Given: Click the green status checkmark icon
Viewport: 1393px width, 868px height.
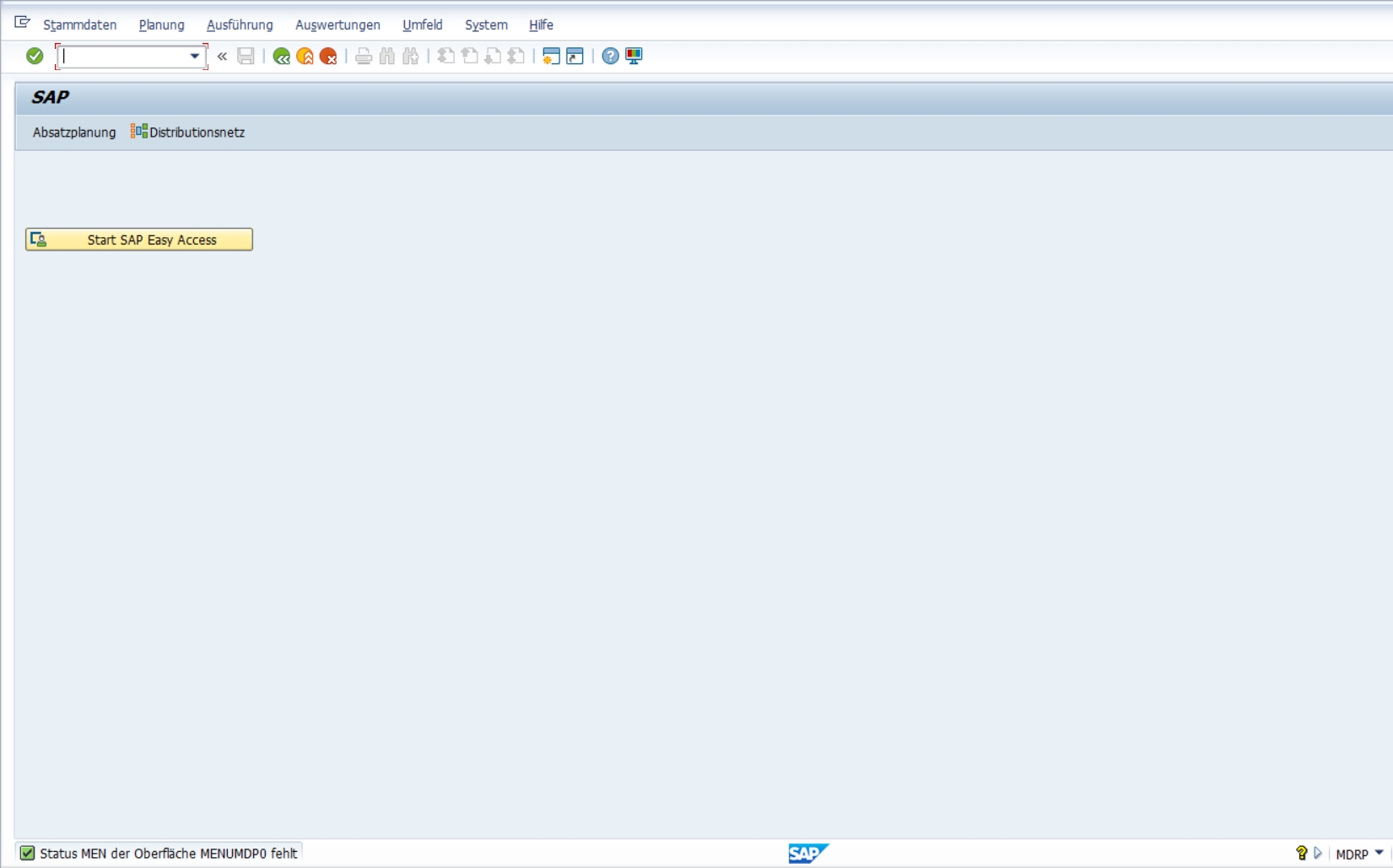Looking at the screenshot, I should 28,854.
